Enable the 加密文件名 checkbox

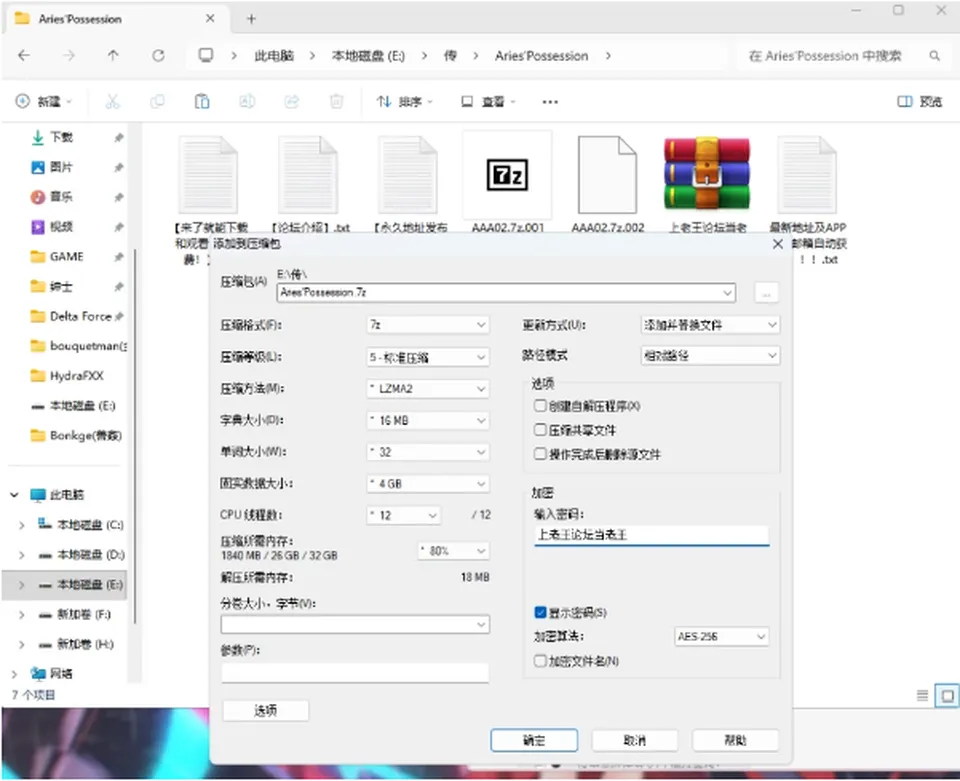coord(540,660)
